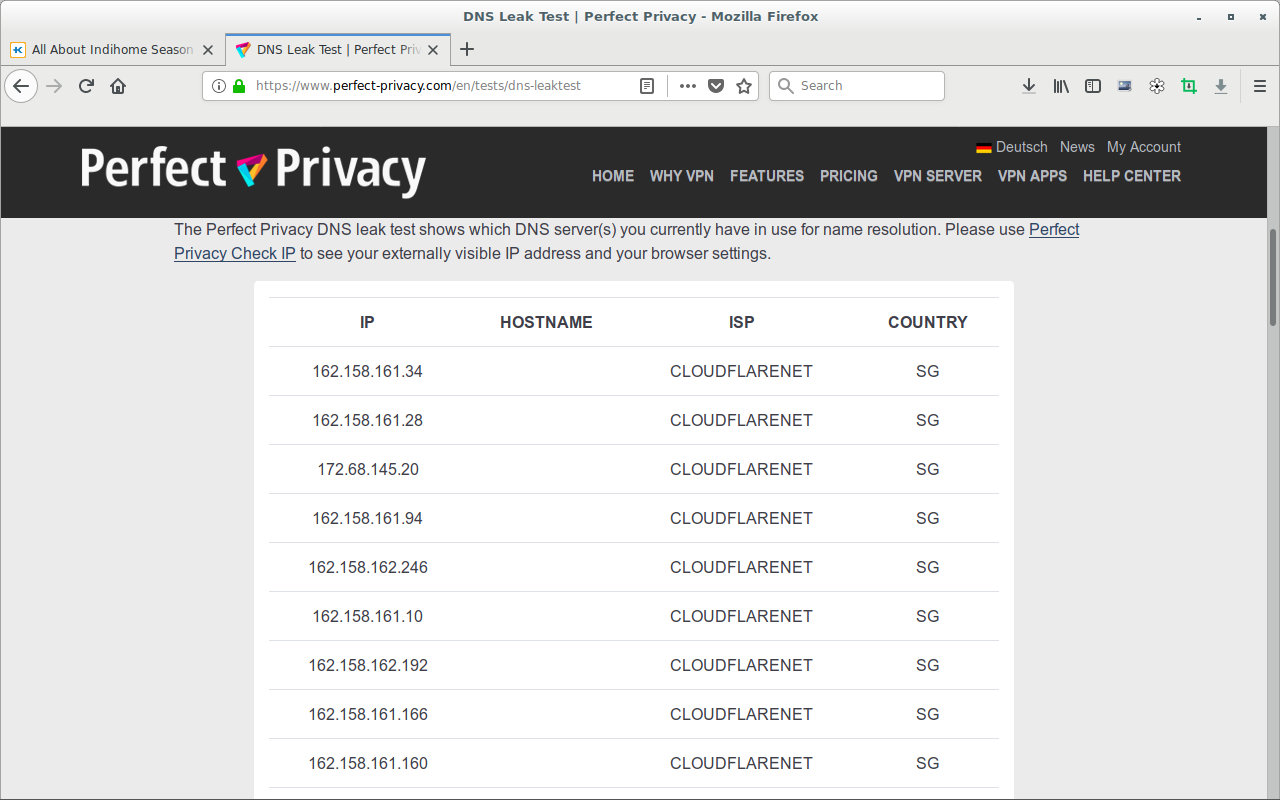Focus the Firefox Search box

(x=857, y=86)
